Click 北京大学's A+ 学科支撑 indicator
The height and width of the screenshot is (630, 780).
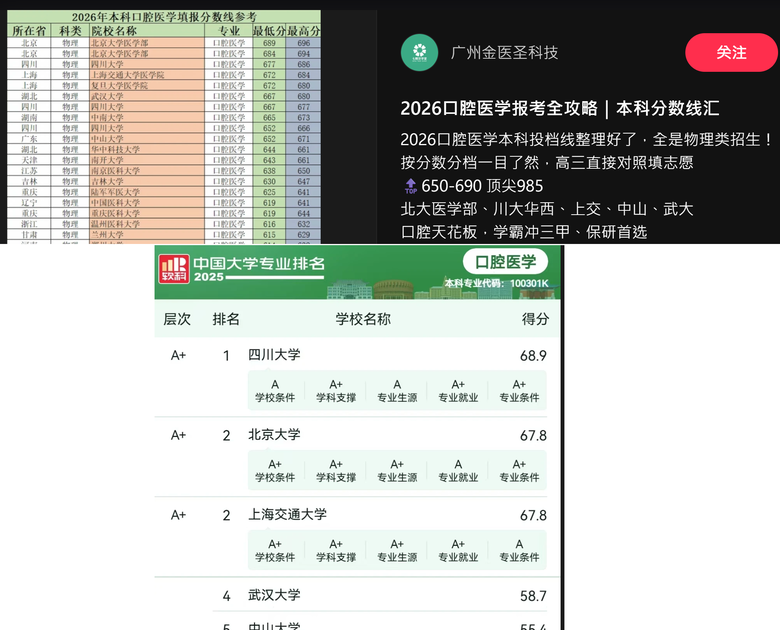pos(336,470)
